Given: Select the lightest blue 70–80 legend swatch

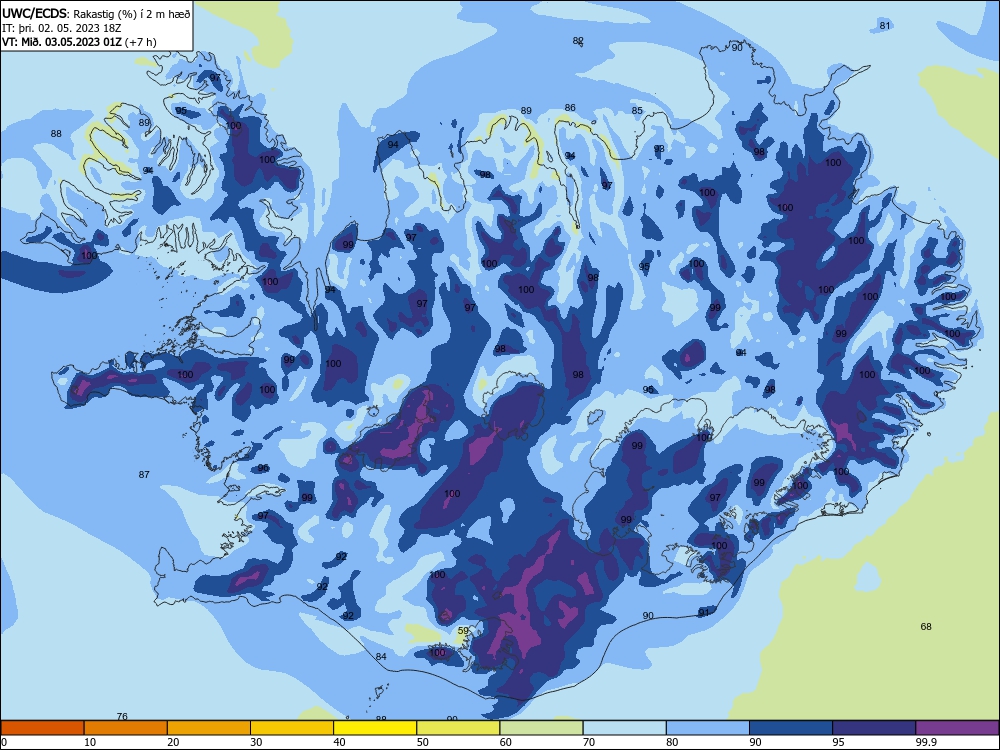Looking at the screenshot, I should coord(625,728).
